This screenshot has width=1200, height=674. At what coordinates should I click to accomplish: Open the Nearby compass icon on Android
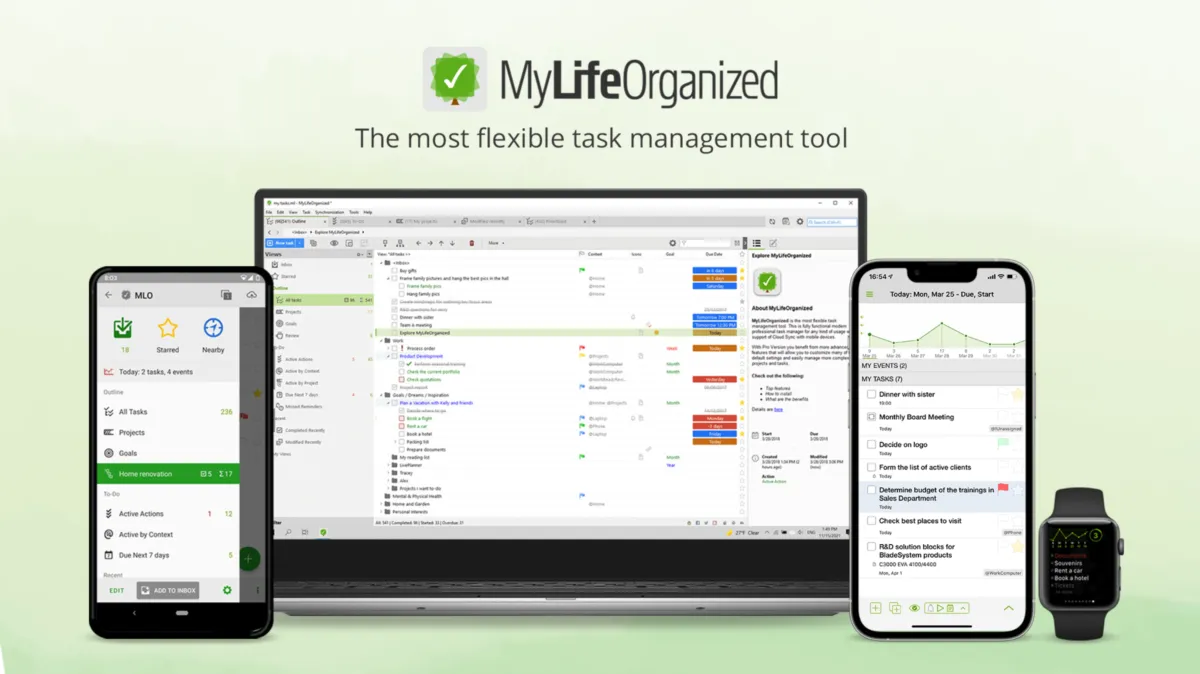[213, 328]
